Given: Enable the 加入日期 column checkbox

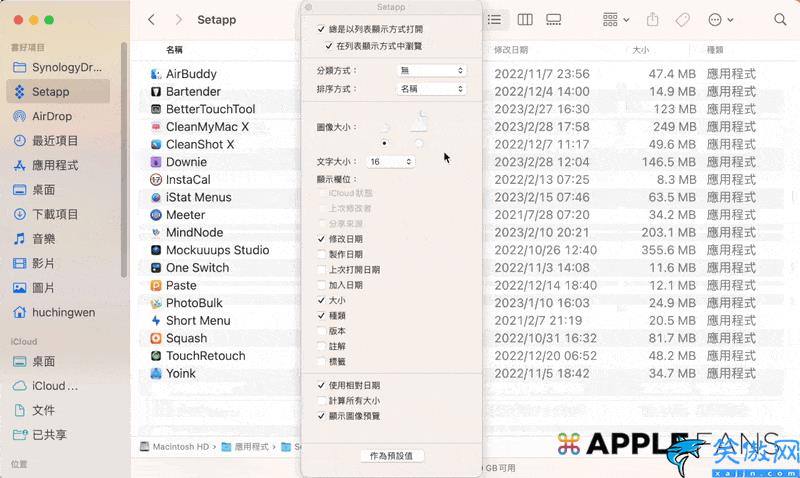Looking at the screenshot, I should [321, 285].
